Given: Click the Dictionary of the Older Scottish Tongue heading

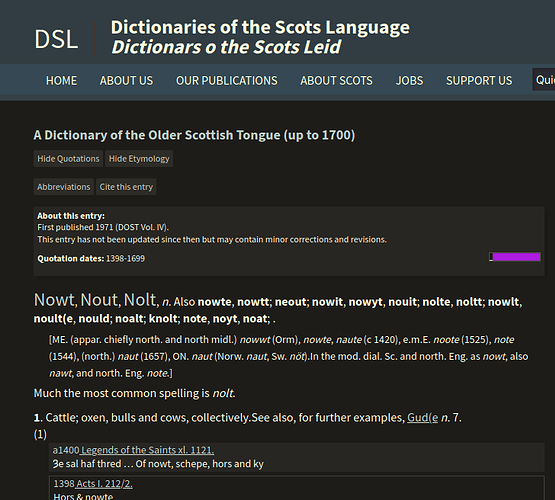Looking at the screenshot, I should point(194,135).
